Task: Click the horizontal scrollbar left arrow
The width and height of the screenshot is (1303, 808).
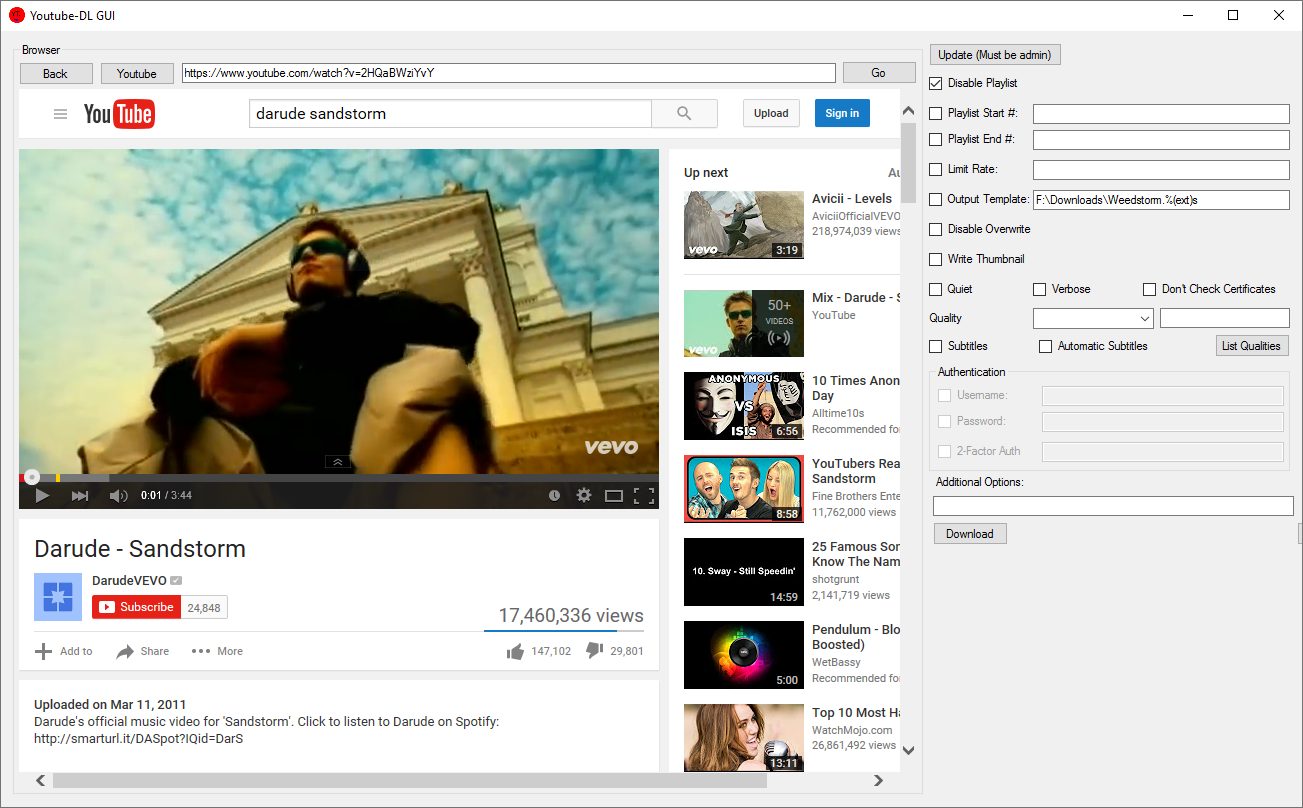Action: coord(41,780)
